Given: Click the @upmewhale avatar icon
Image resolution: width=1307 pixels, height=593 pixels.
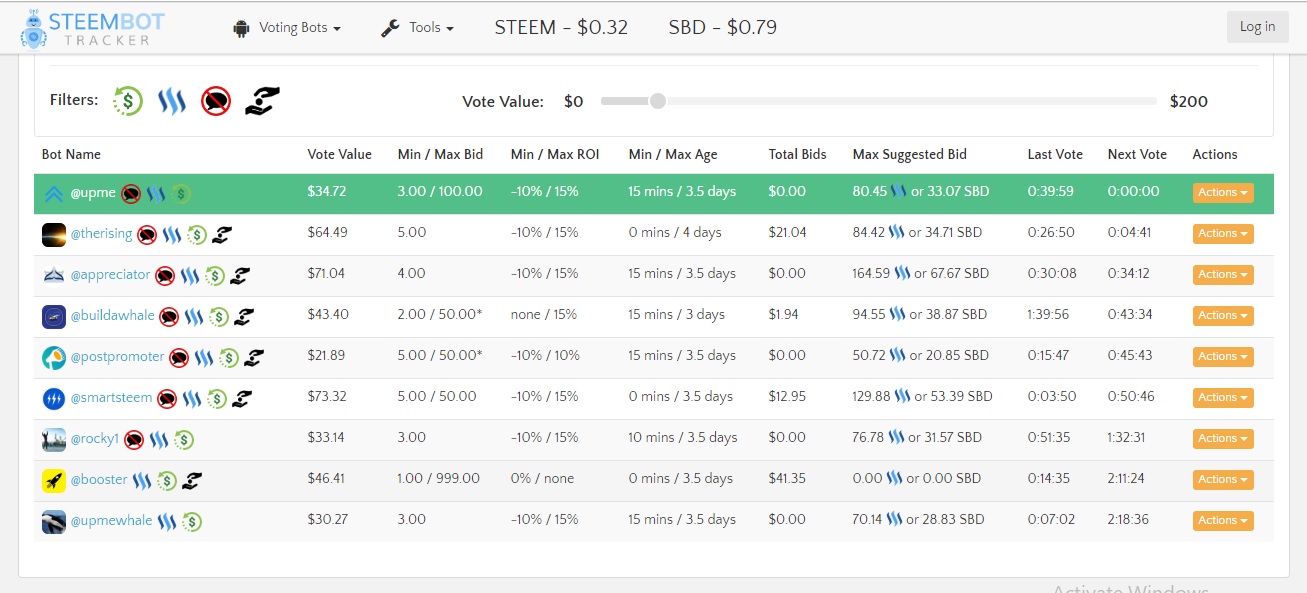Looking at the screenshot, I should 54,521.
